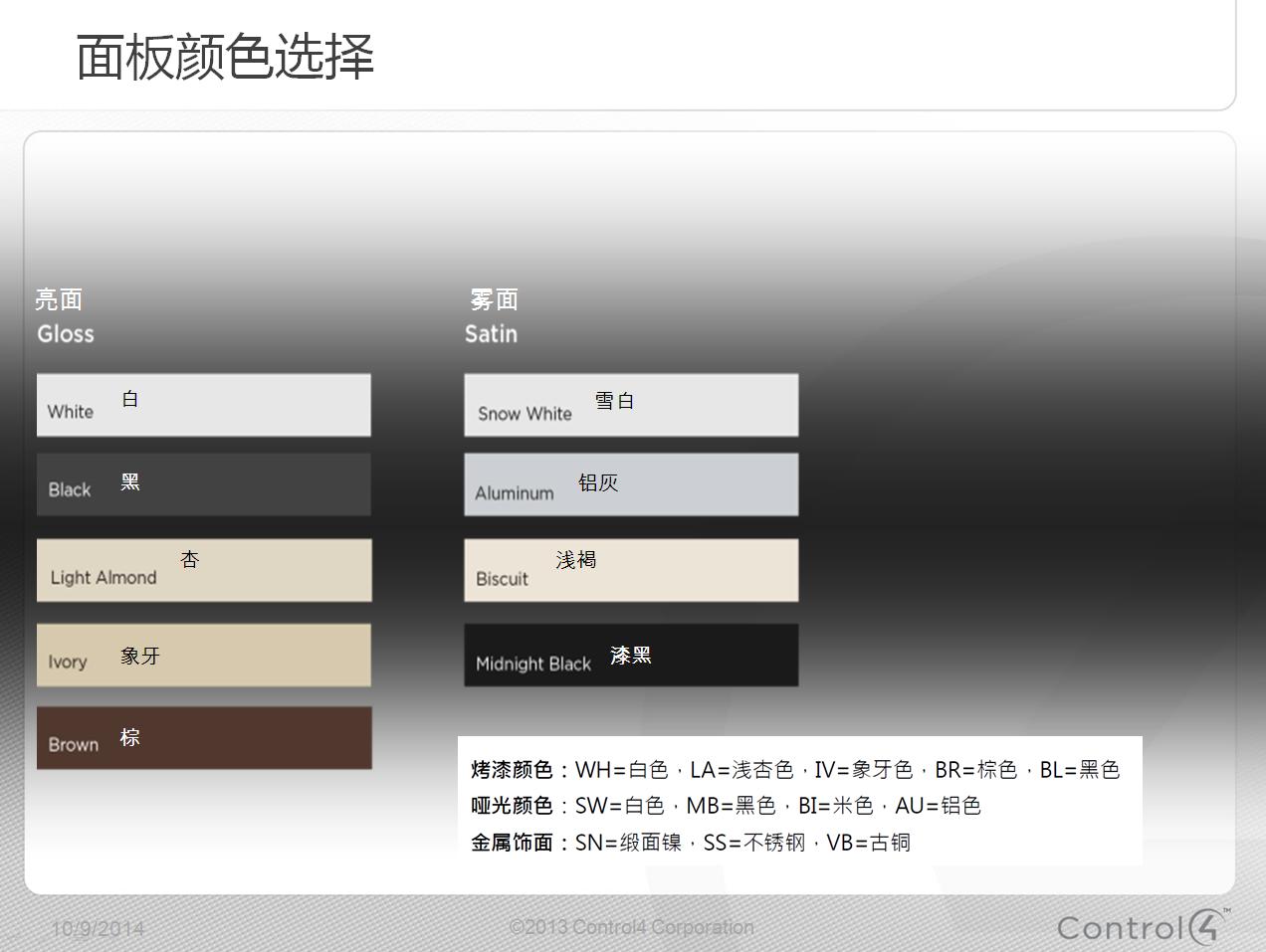Click the 杏 label on Light Almond
This screenshot has width=1266, height=952.
point(190,559)
